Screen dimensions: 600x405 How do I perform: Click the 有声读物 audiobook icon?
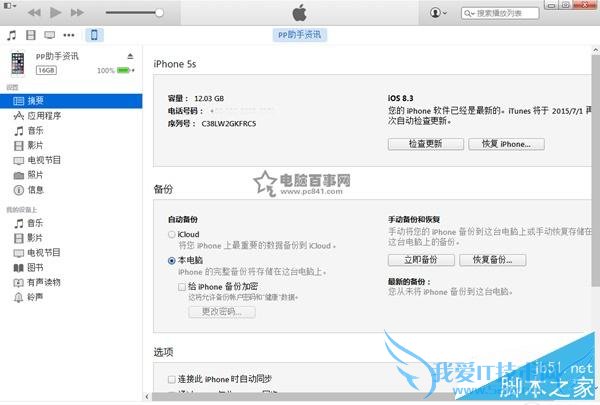(x=18, y=283)
